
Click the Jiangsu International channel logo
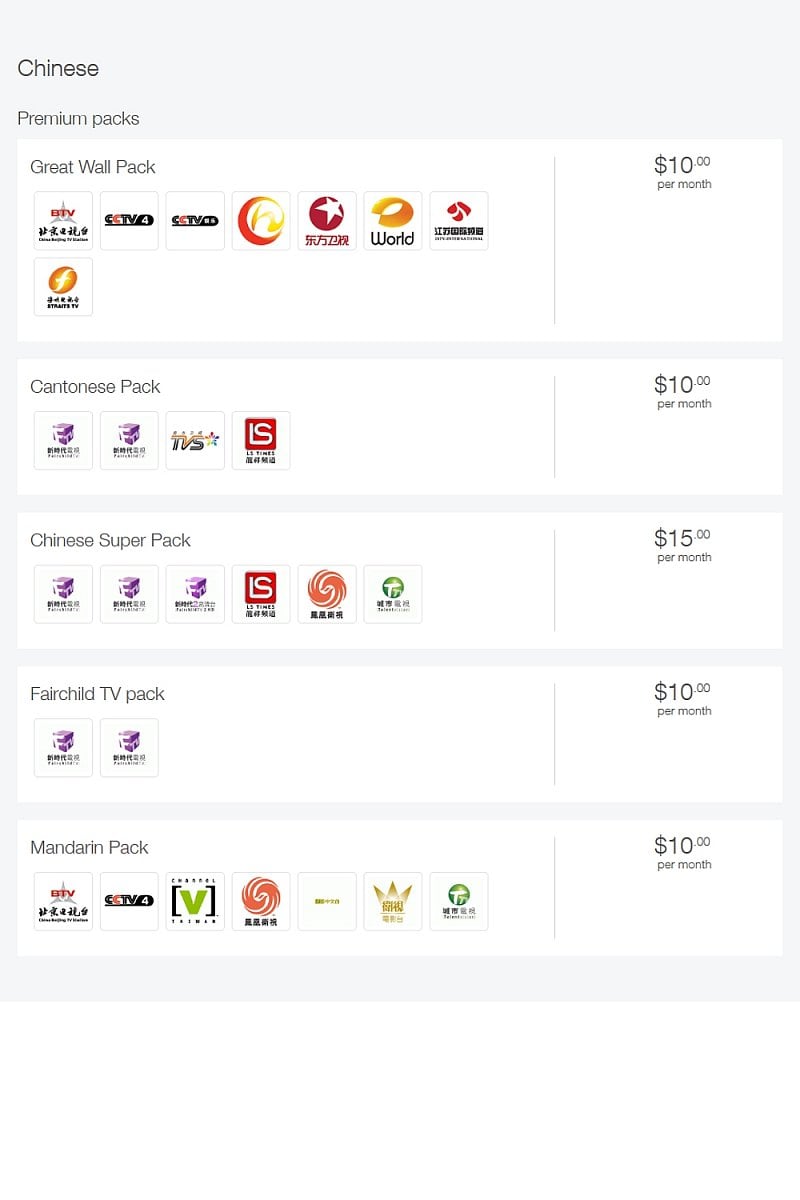tap(459, 221)
